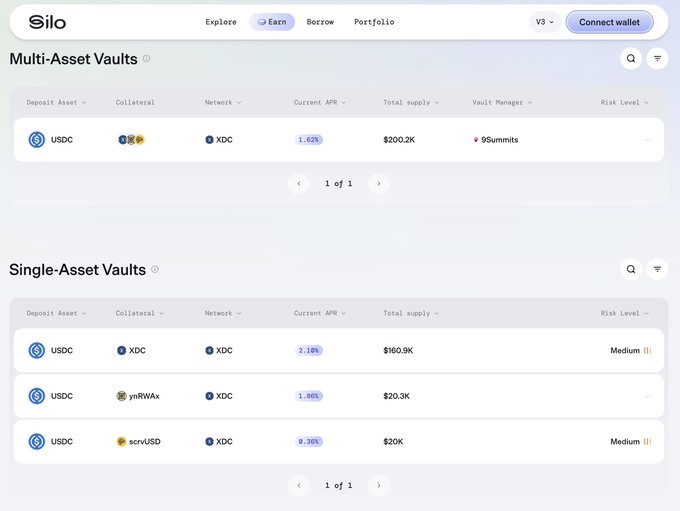This screenshot has width=680, height=511.
Task: Open the Explore tab
Action: (221, 22)
